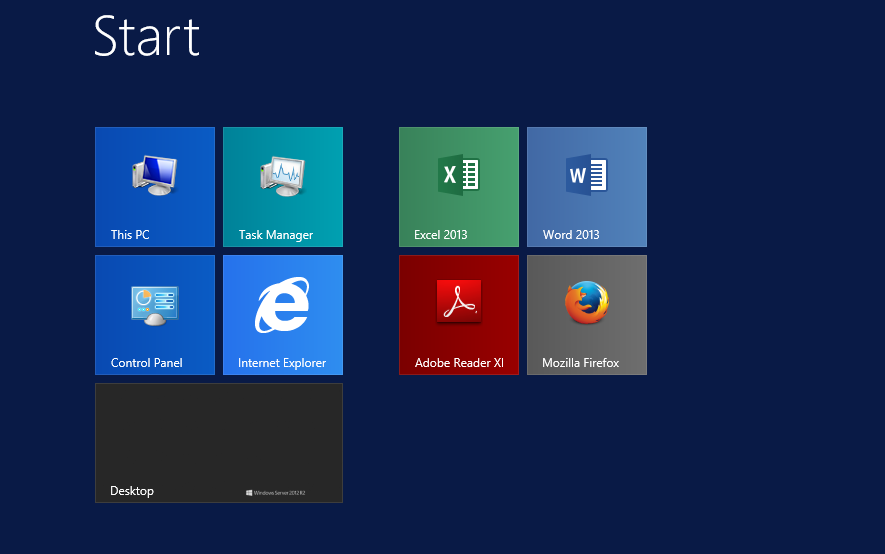Launch Task Manager from its tile
Viewport: 885px width, 554px height.
(283, 187)
